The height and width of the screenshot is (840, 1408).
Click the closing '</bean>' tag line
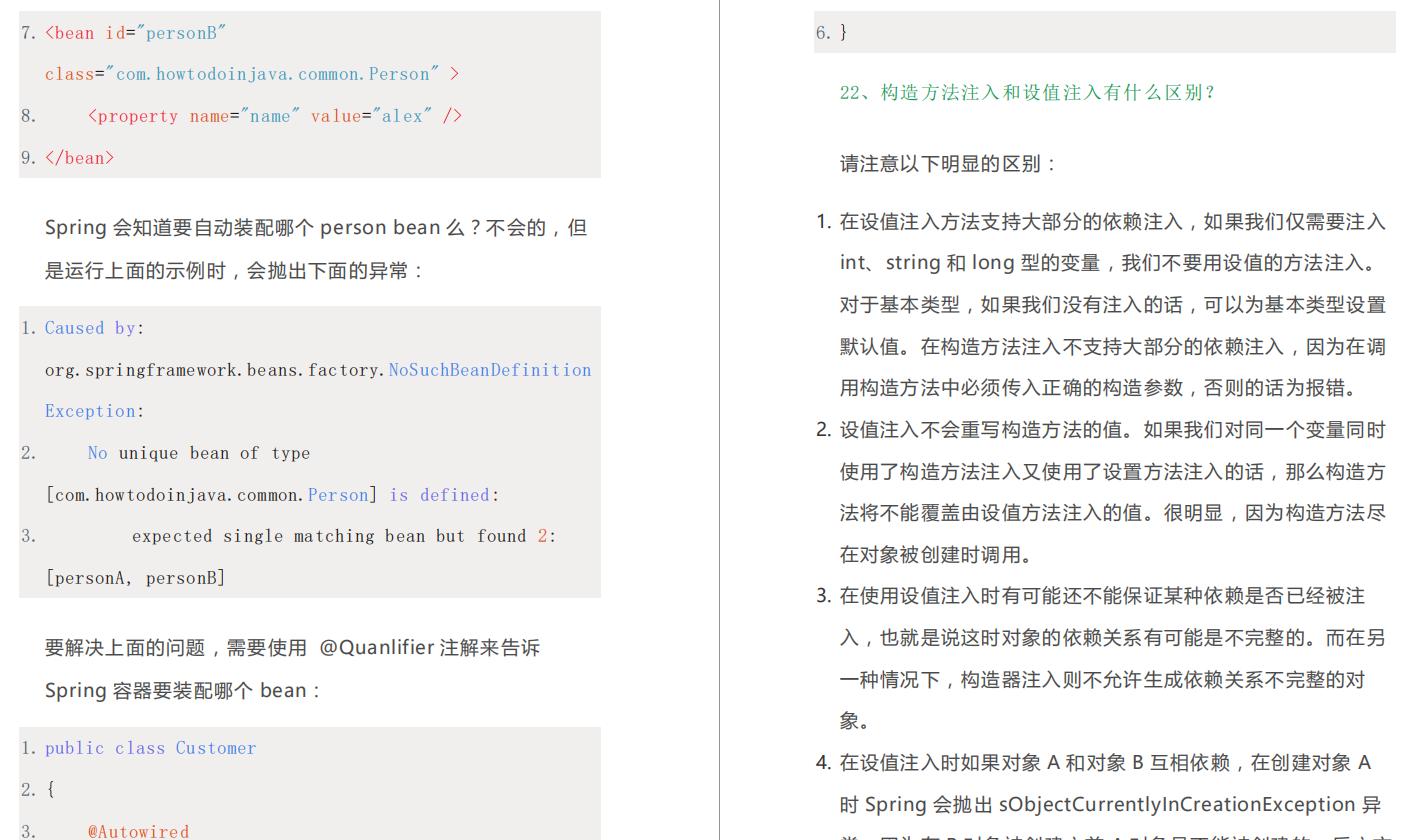[x=80, y=158]
